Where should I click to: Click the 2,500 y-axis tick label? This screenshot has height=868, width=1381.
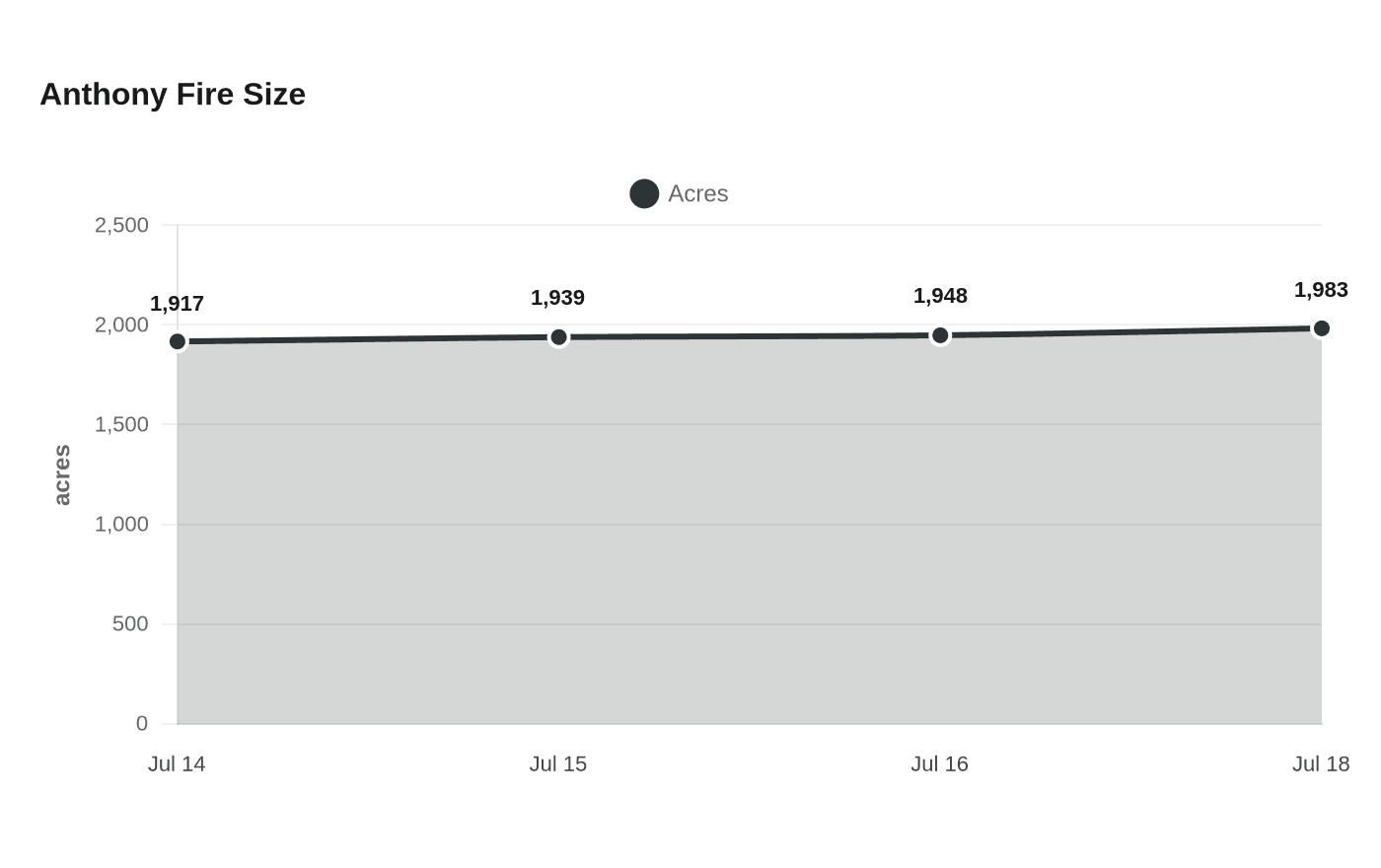121,225
